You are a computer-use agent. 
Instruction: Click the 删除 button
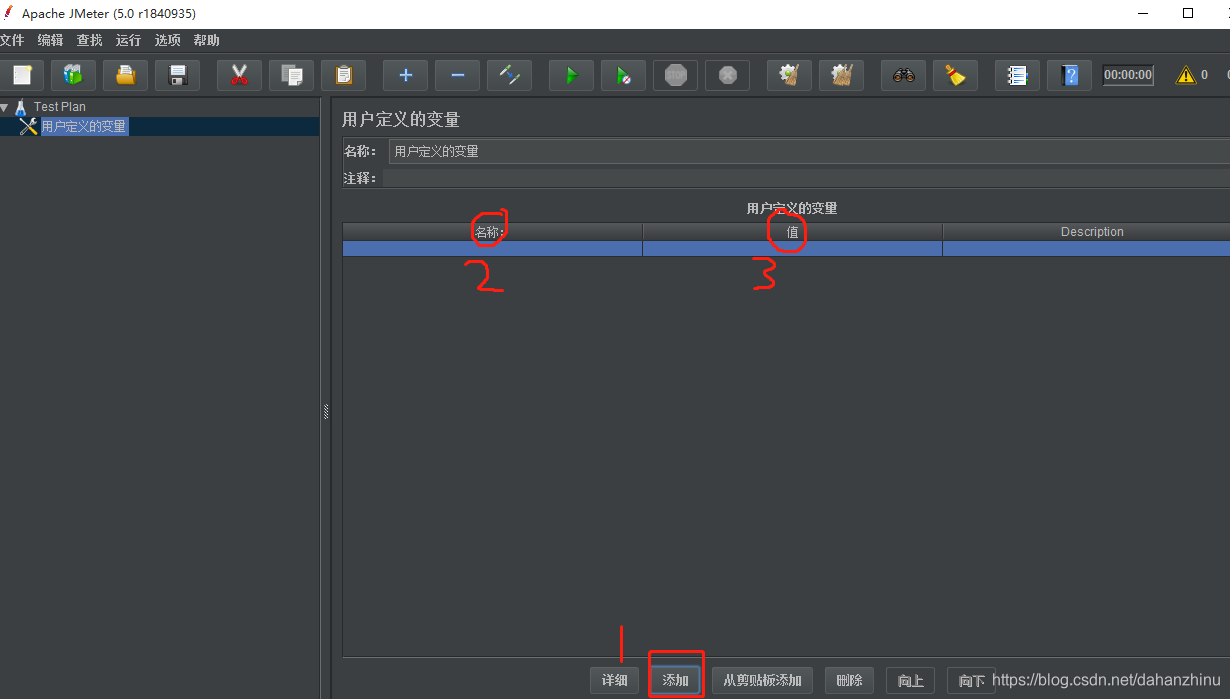pyautogui.click(x=849, y=680)
